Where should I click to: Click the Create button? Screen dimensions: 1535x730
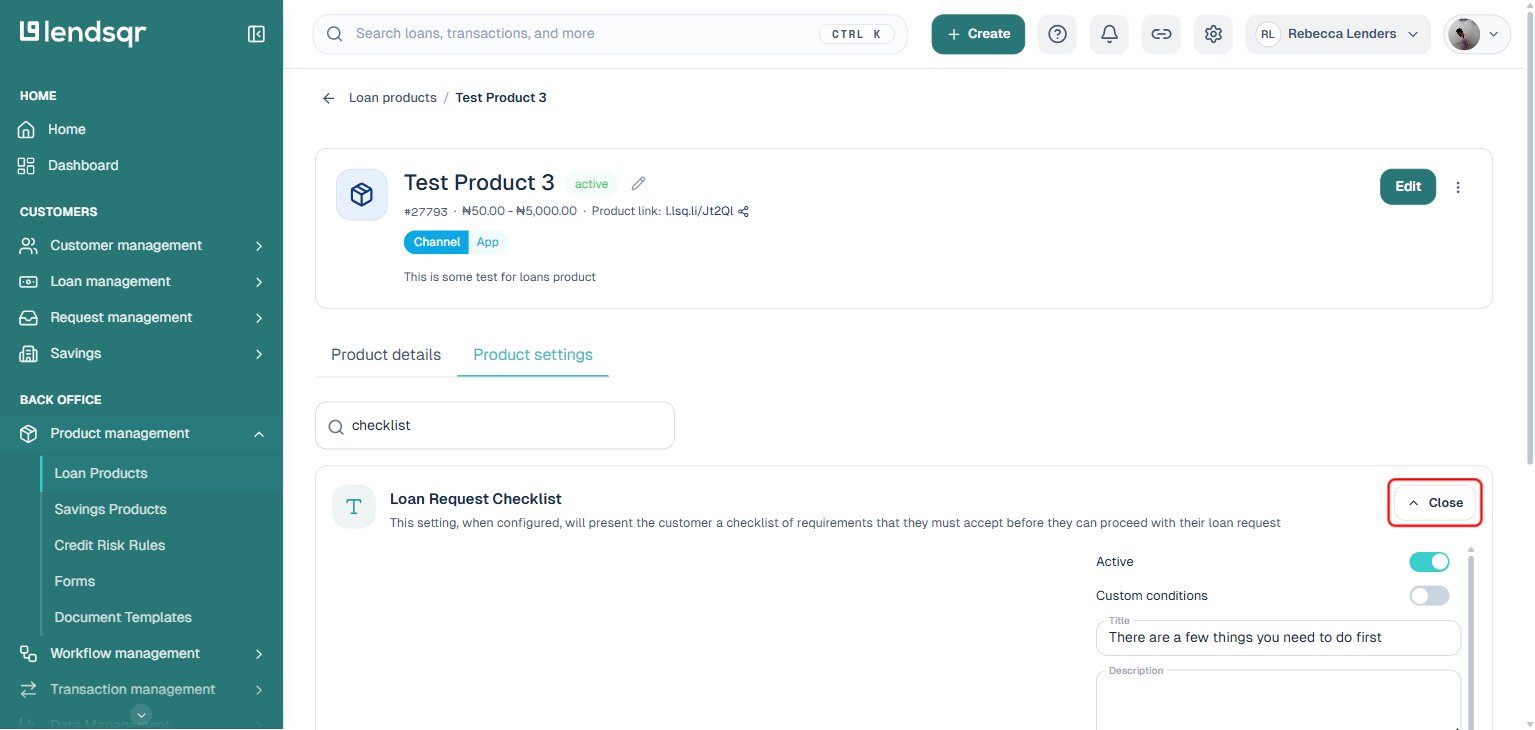coord(978,34)
